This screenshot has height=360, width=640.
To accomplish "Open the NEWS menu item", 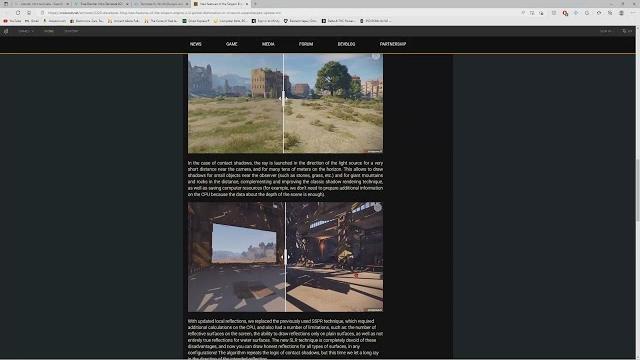I will 196,44.
